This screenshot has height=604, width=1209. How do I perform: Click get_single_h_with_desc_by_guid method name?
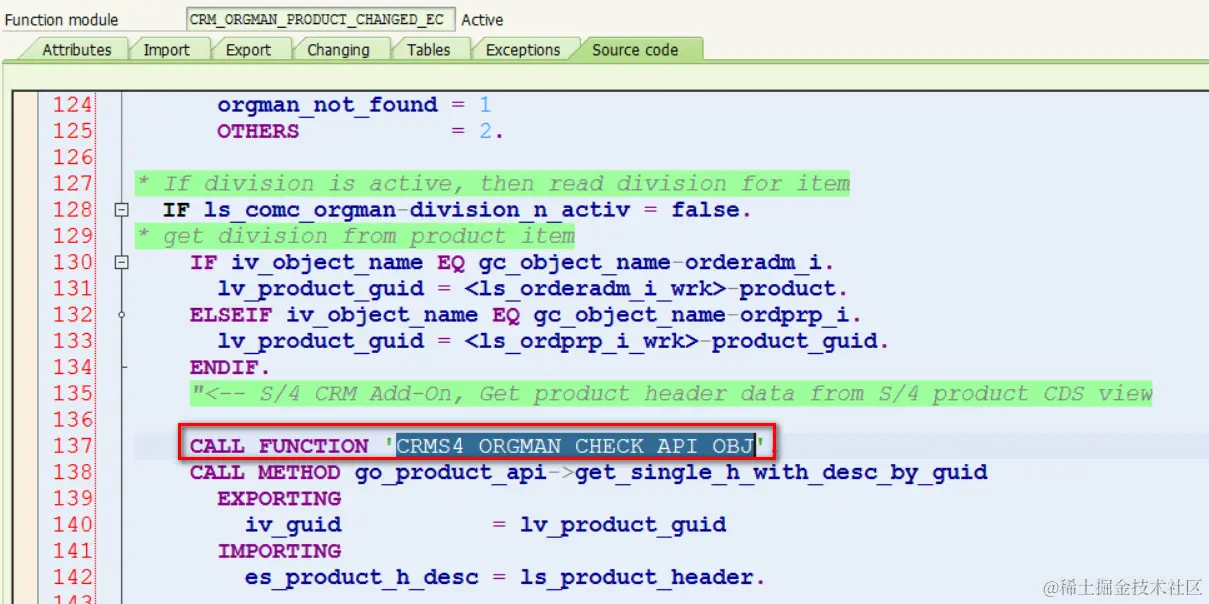(781, 472)
